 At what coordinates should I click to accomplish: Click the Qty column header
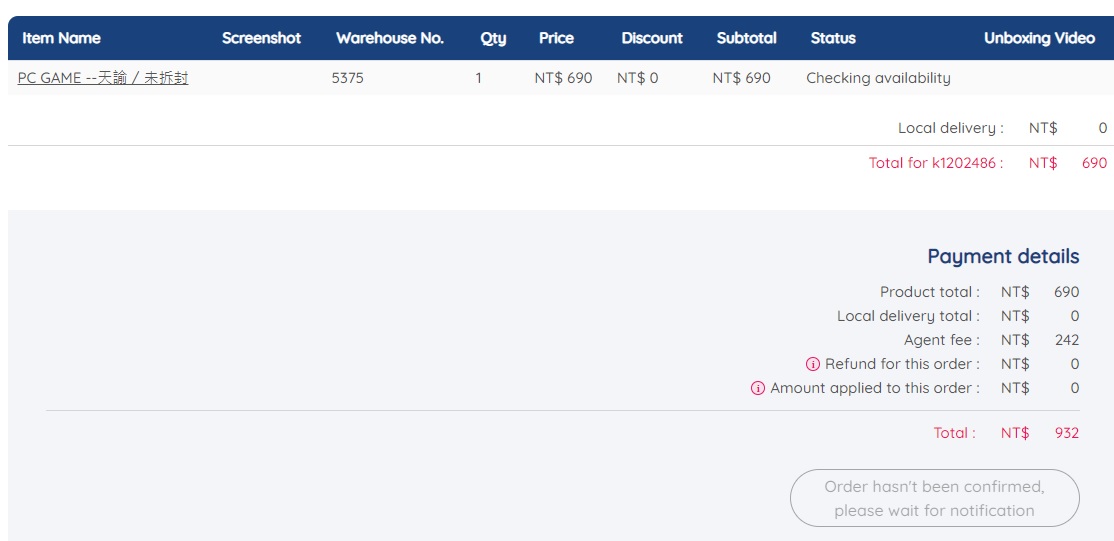coord(493,38)
